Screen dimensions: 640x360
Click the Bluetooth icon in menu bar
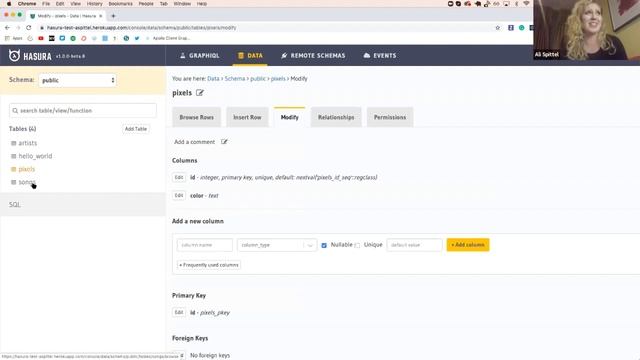[x=516, y=4]
